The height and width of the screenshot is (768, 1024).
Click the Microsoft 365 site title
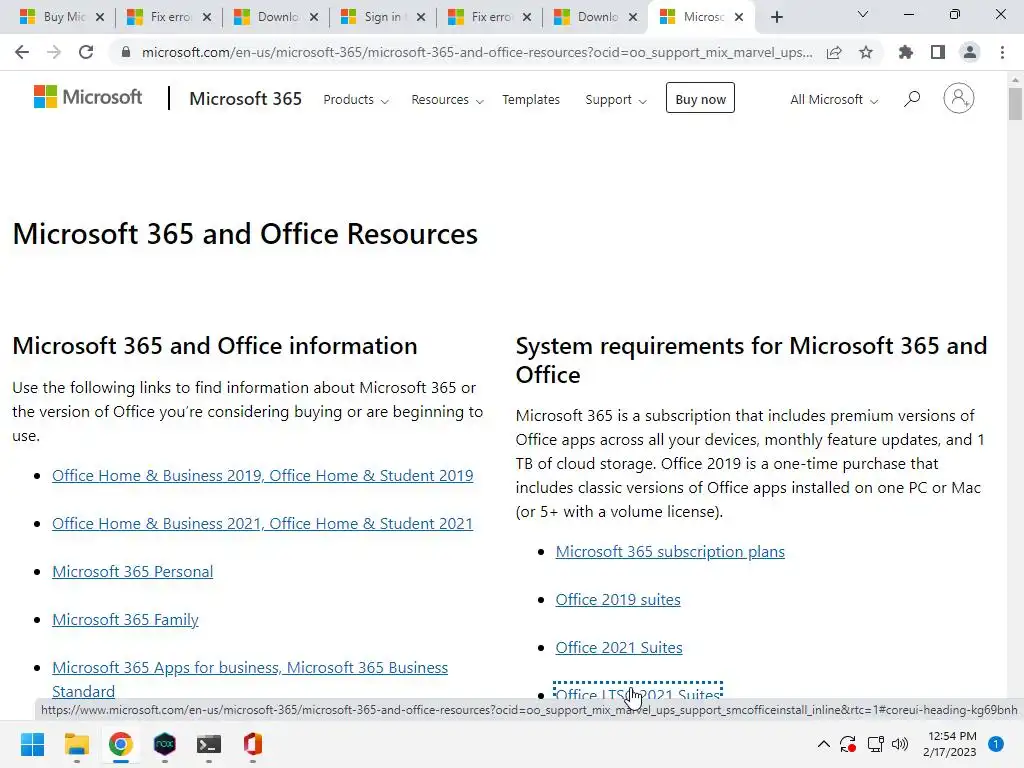click(x=246, y=99)
